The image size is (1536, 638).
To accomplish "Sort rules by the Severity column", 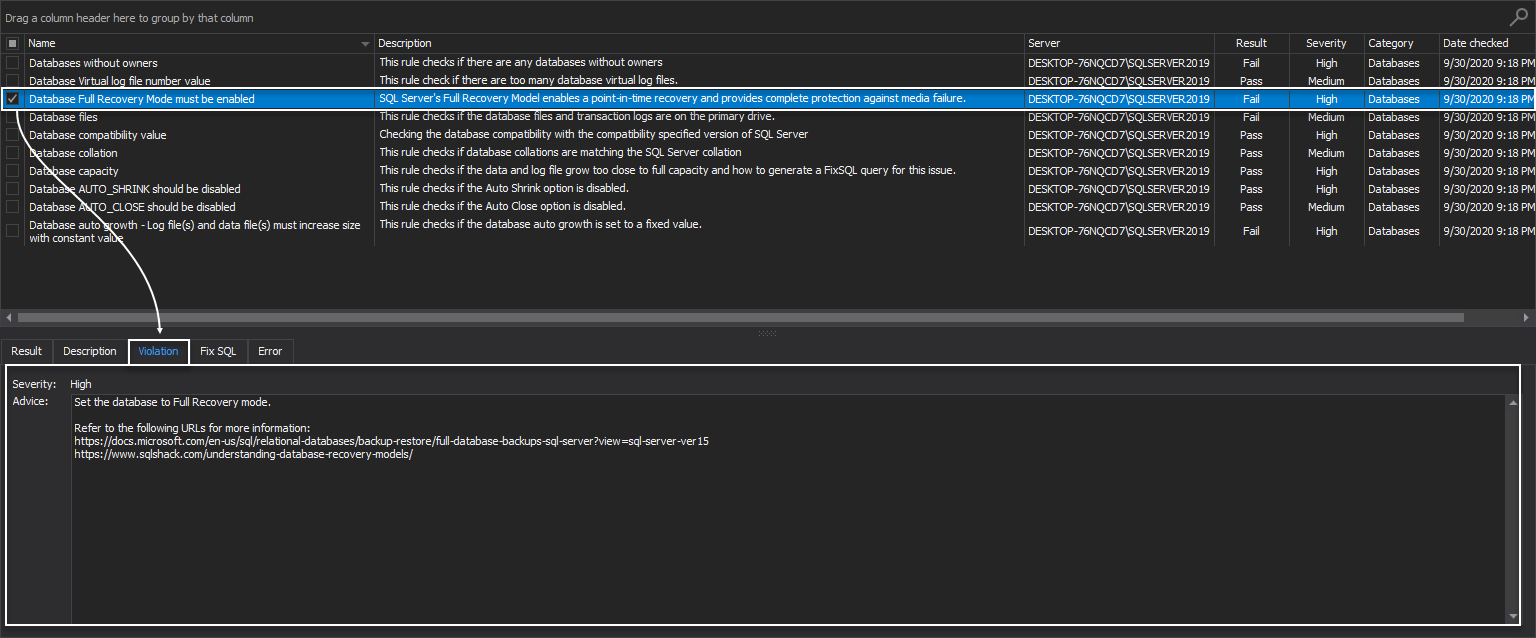I will [1325, 42].
